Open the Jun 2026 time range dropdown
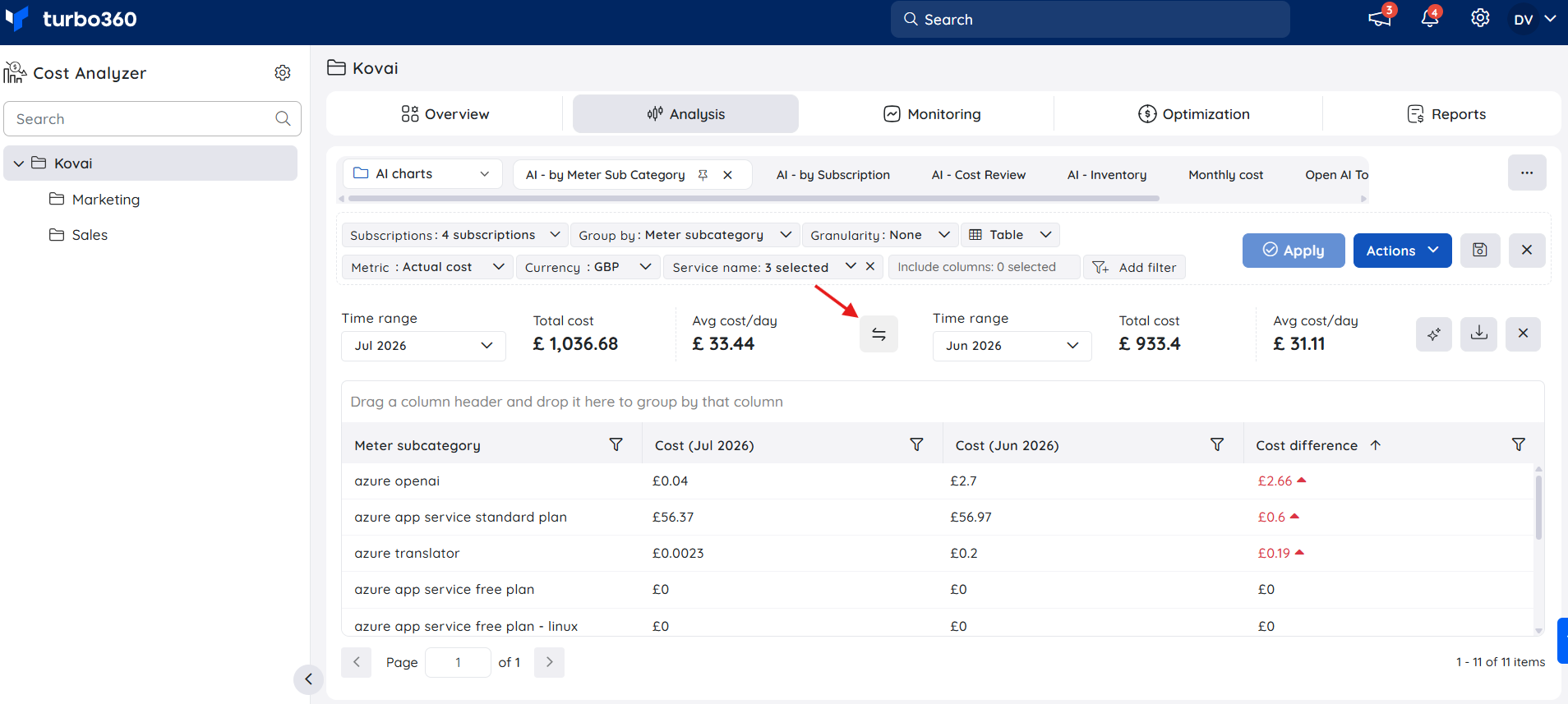Image resolution: width=1568 pixels, height=704 pixels. [1012, 346]
